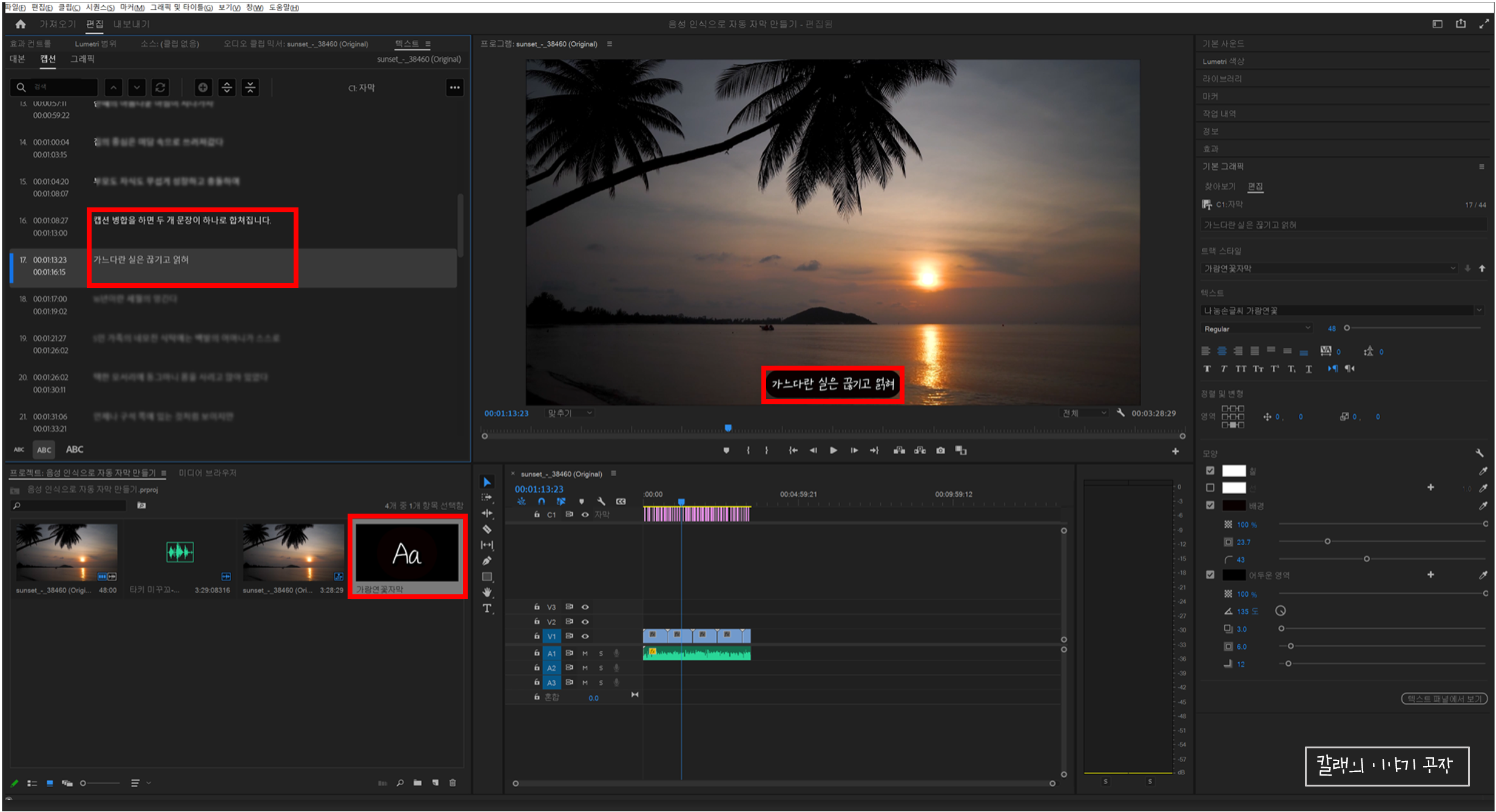
Task: Click the white fill color swatch
Action: (1233, 471)
